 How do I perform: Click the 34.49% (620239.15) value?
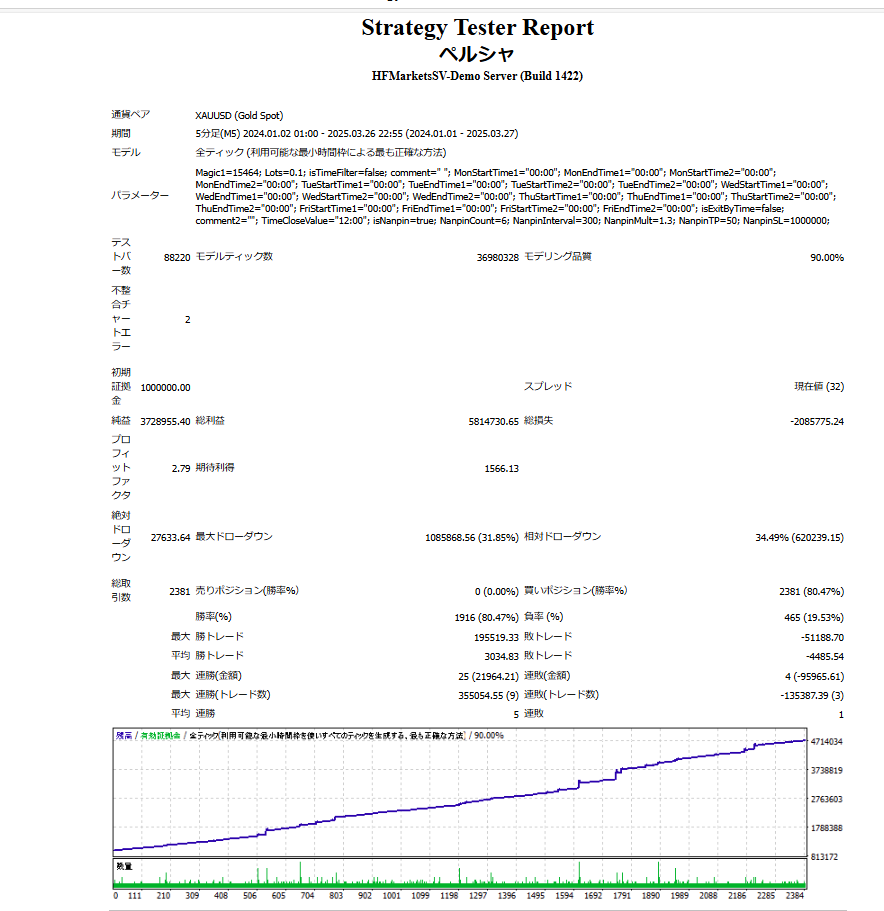pyautogui.click(x=799, y=537)
